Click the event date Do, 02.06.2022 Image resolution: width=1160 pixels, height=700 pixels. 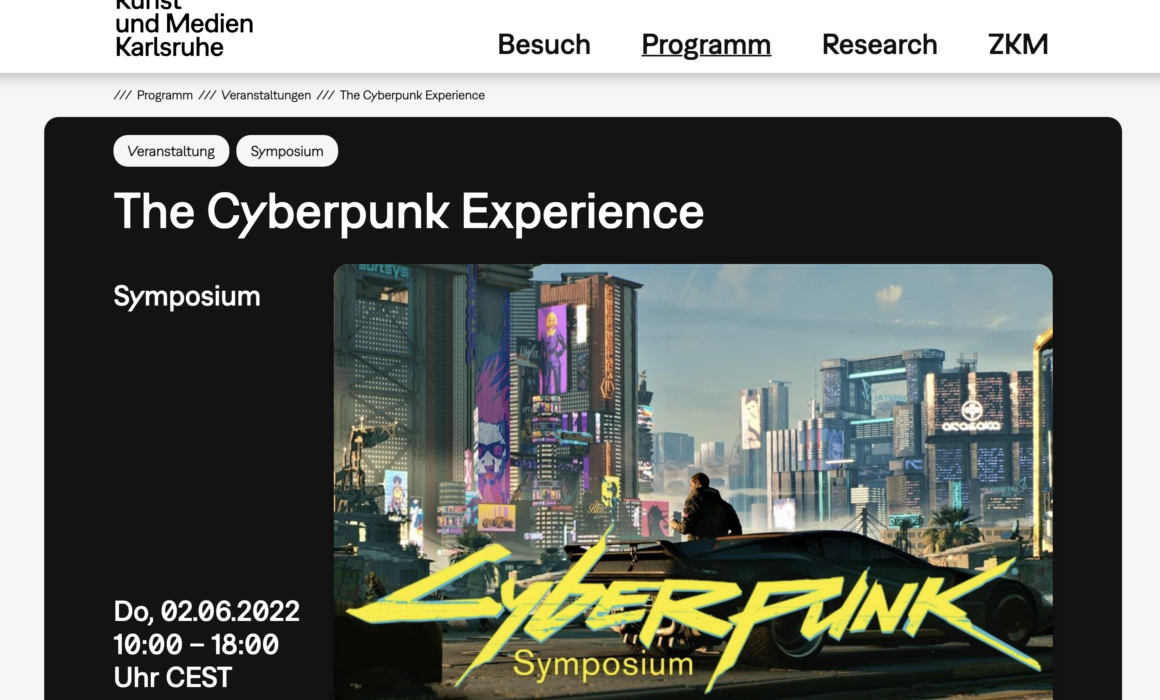click(x=206, y=611)
